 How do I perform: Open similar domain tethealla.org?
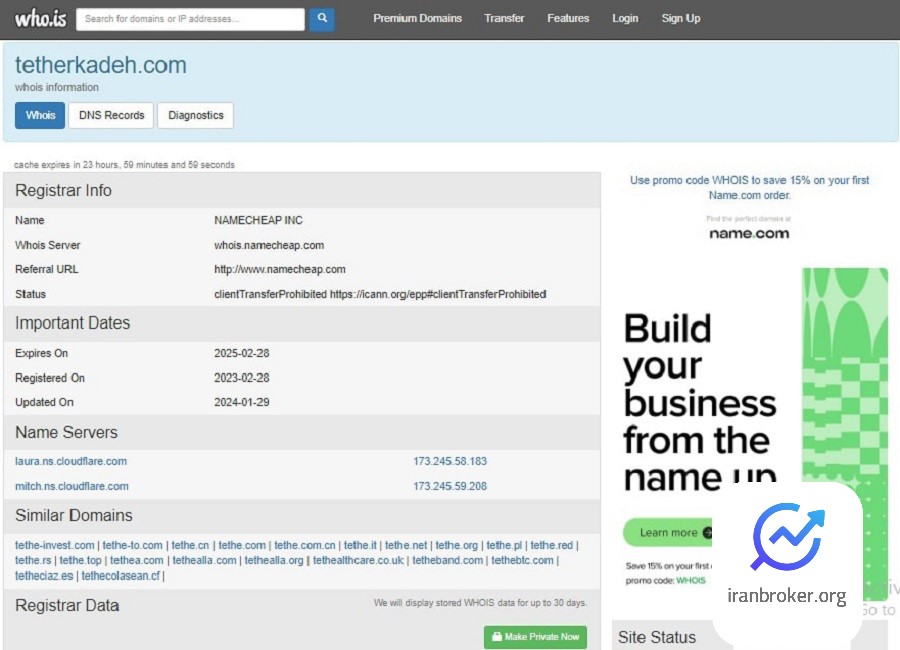pos(274,560)
